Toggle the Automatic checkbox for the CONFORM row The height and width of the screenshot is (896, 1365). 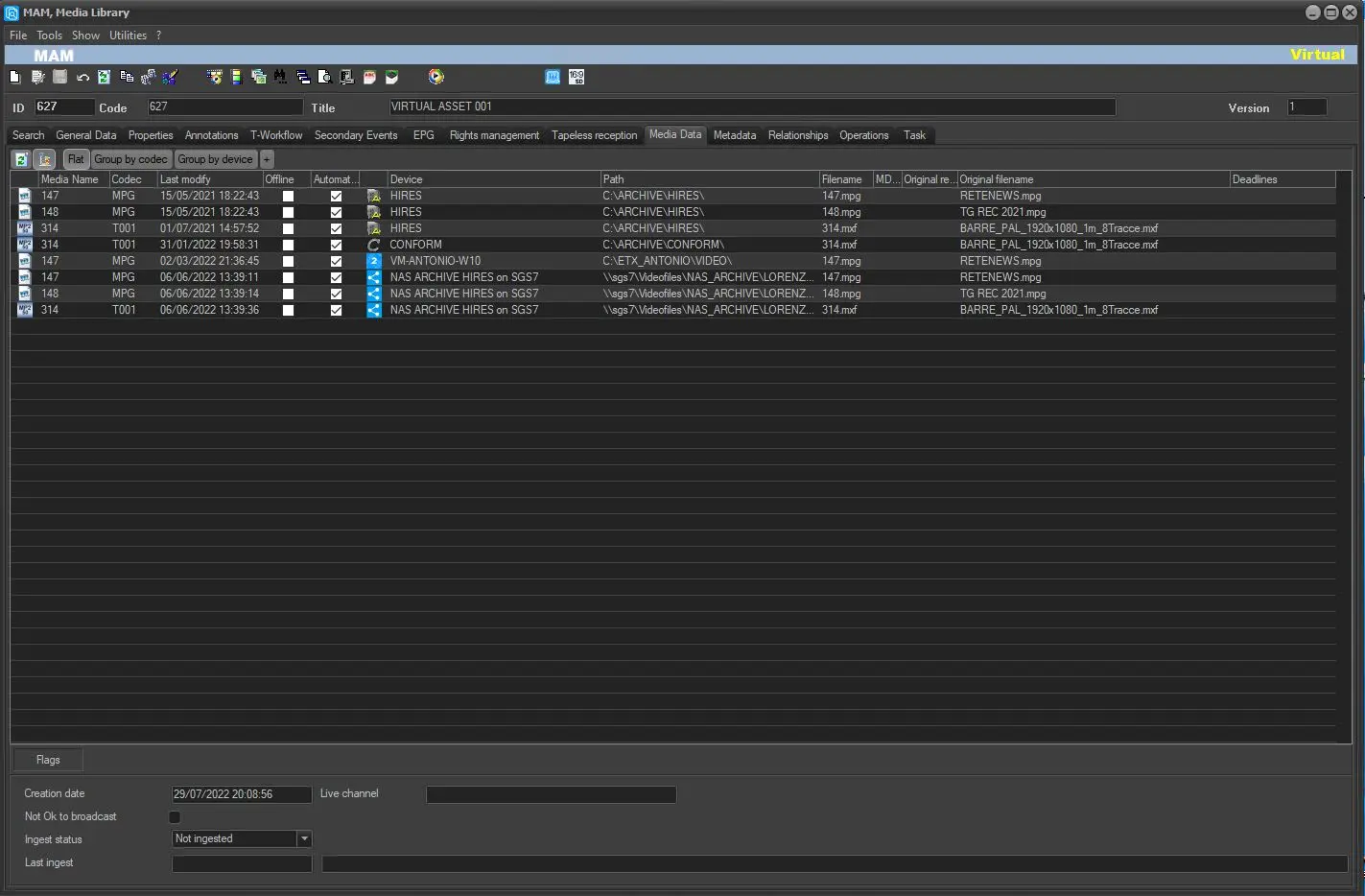(x=336, y=245)
